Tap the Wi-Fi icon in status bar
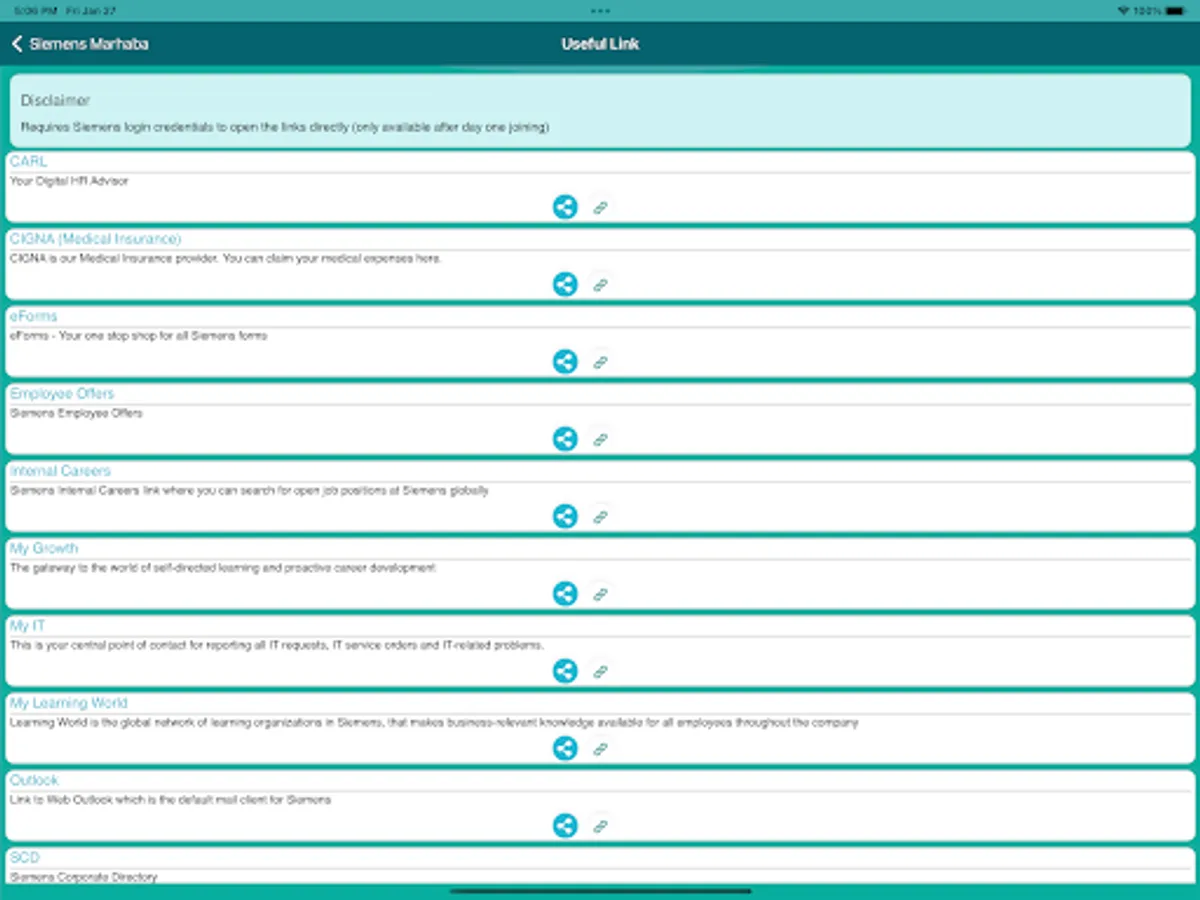This screenshot has height=900, width=1200. point(1124,10)
